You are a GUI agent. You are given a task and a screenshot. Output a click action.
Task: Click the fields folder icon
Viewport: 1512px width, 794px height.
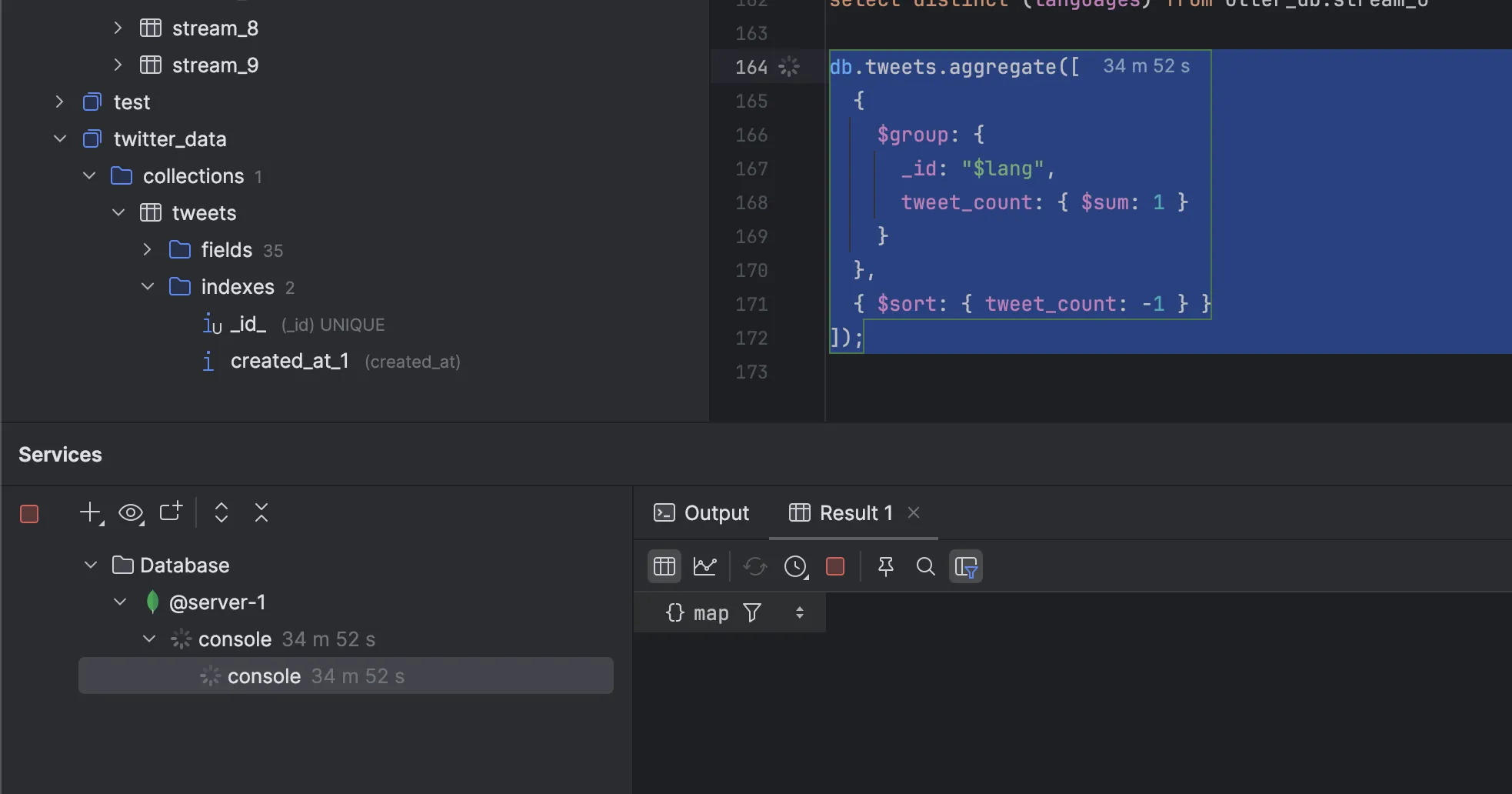[180, 250]
